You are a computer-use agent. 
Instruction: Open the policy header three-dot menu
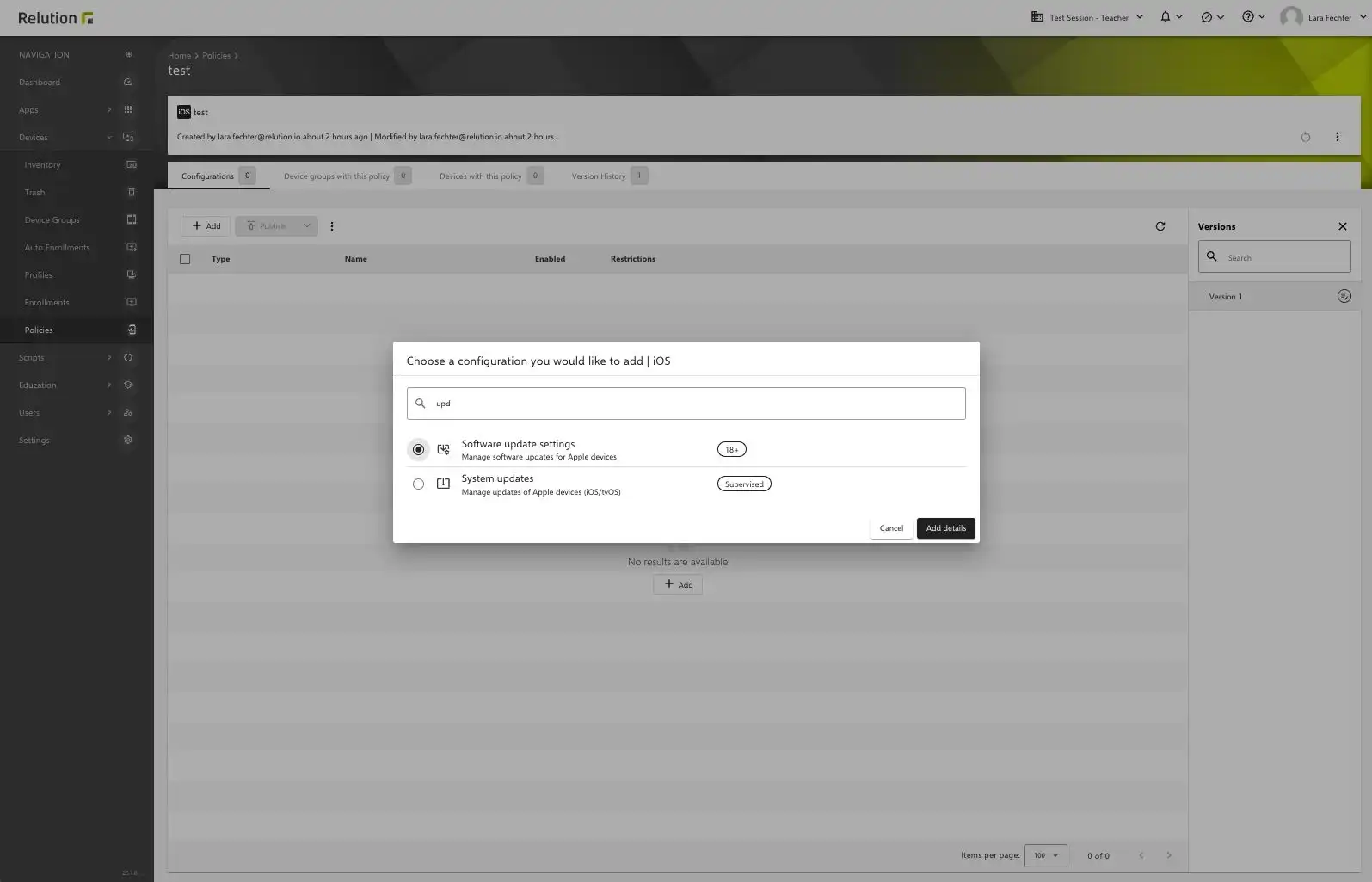pos(1337,137)
